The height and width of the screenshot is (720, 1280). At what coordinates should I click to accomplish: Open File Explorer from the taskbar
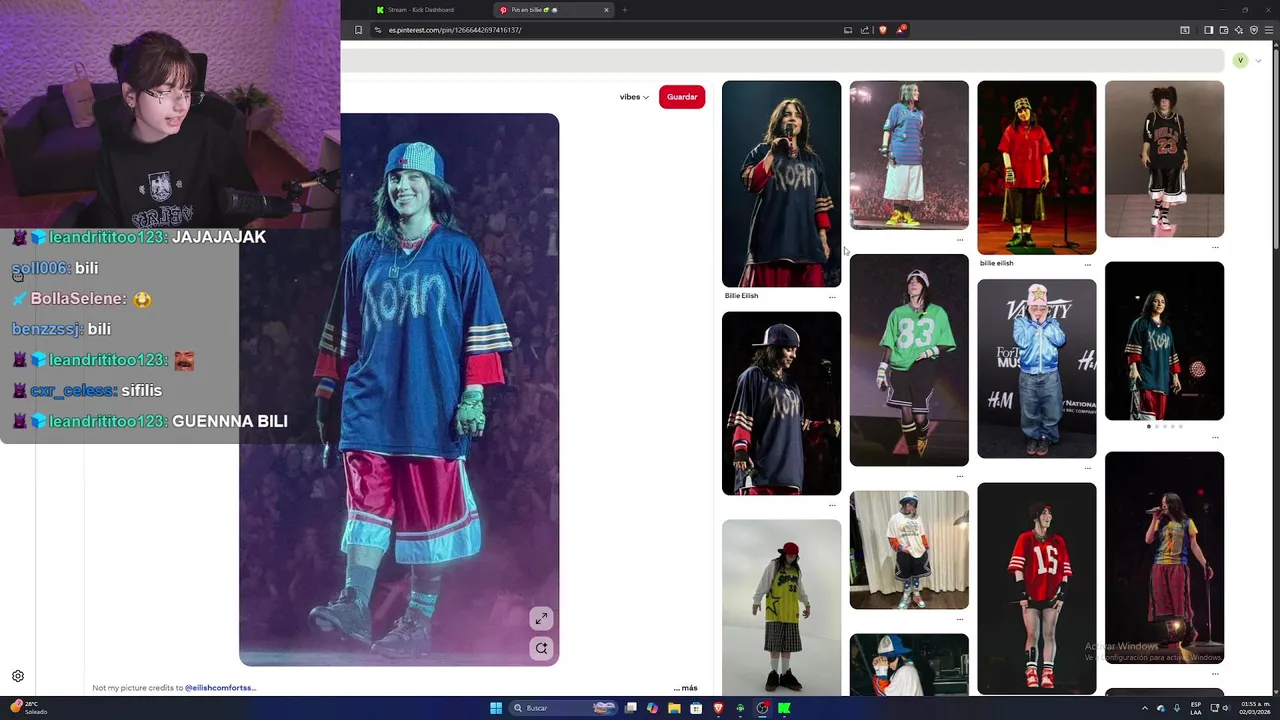pos(674,708)
